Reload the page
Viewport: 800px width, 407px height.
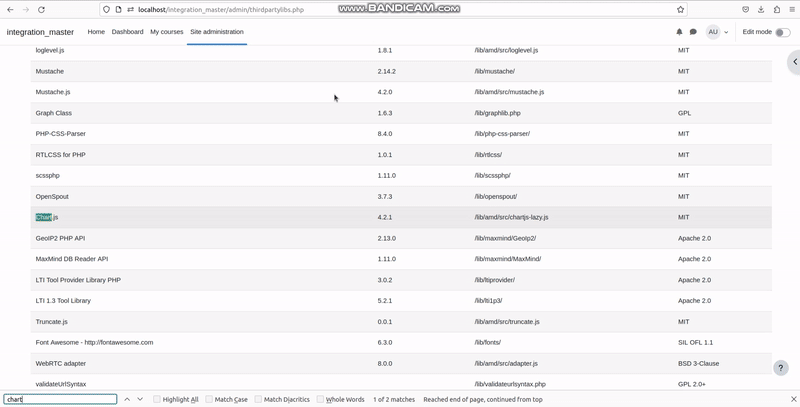pos(41,10)
